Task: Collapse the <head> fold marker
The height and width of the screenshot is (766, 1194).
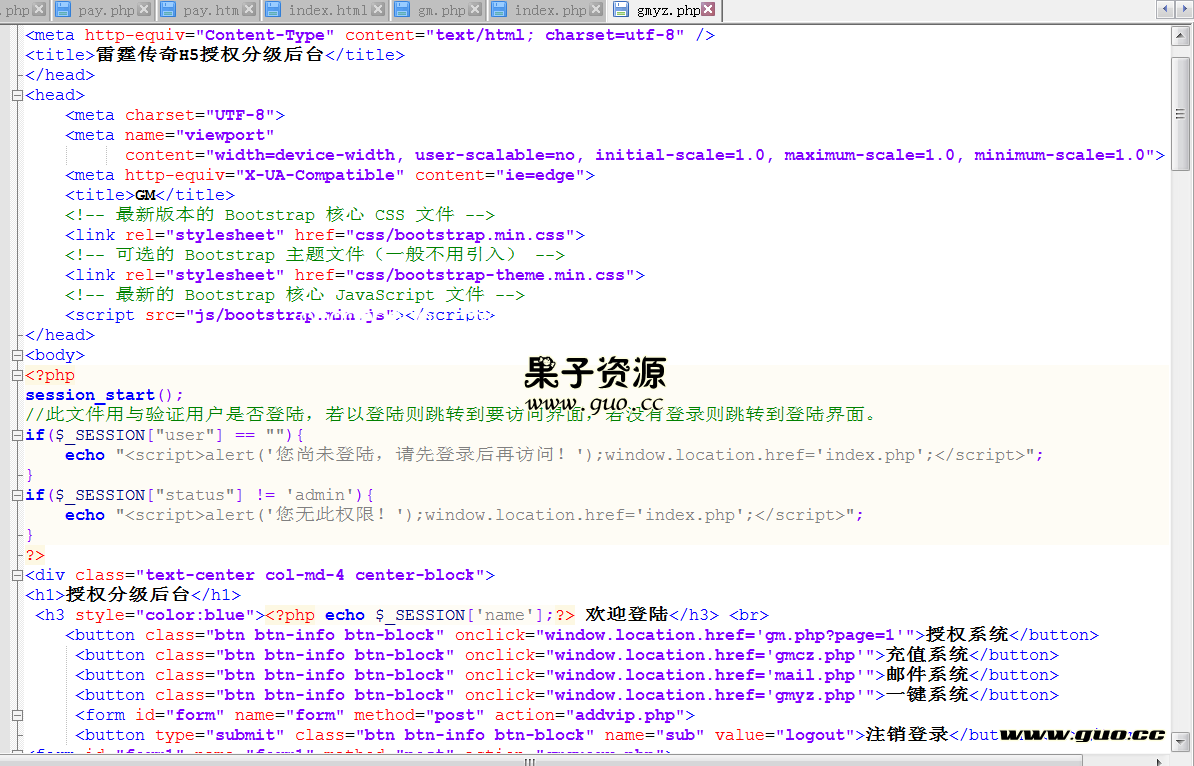Action: [16, 95]
